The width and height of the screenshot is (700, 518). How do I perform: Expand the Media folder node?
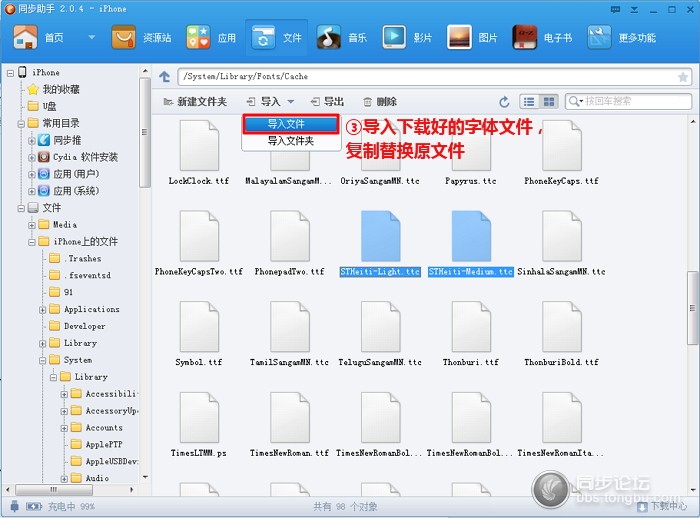click(x=32, y=226)
